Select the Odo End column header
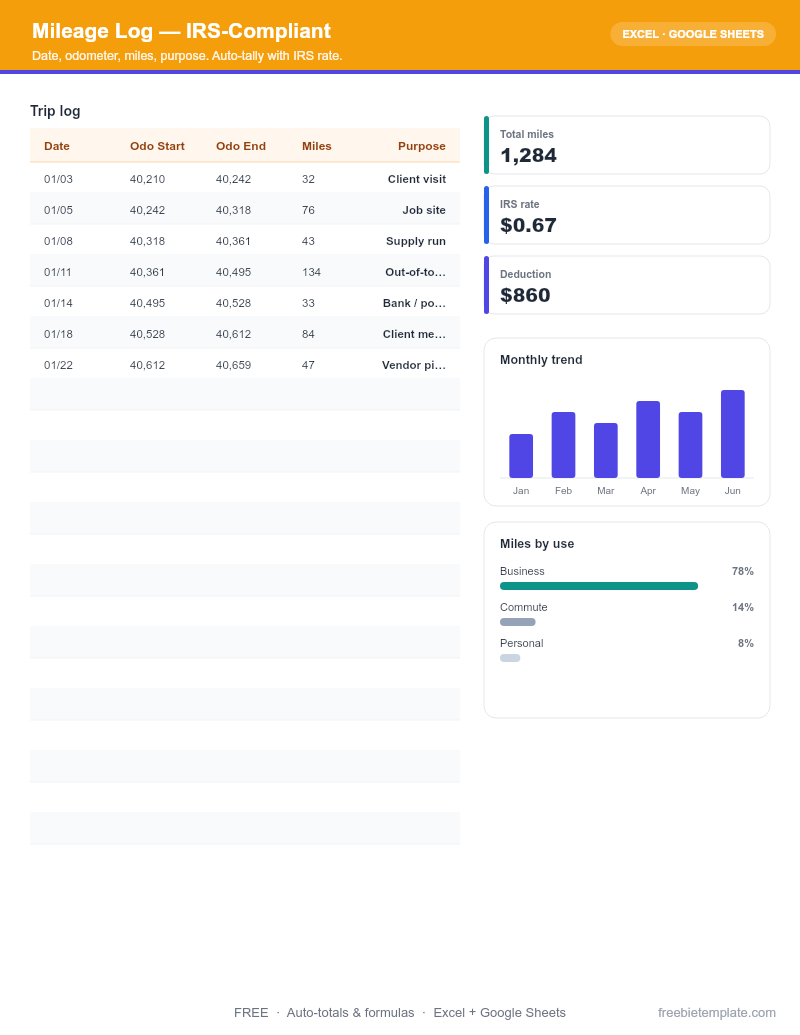Image resolution: width=800 pixels, height=1035 pixels. click(241, 147)
